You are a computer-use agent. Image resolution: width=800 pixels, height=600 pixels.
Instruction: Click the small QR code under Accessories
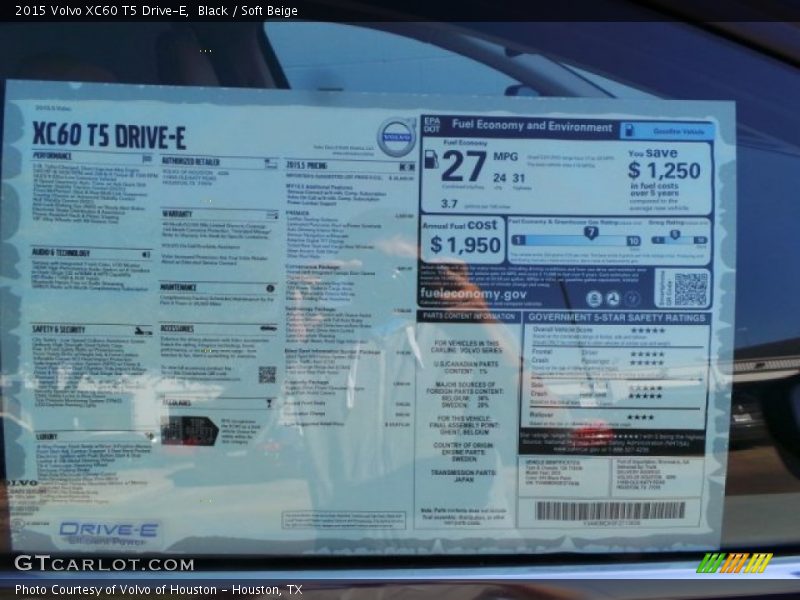point(267,374)
